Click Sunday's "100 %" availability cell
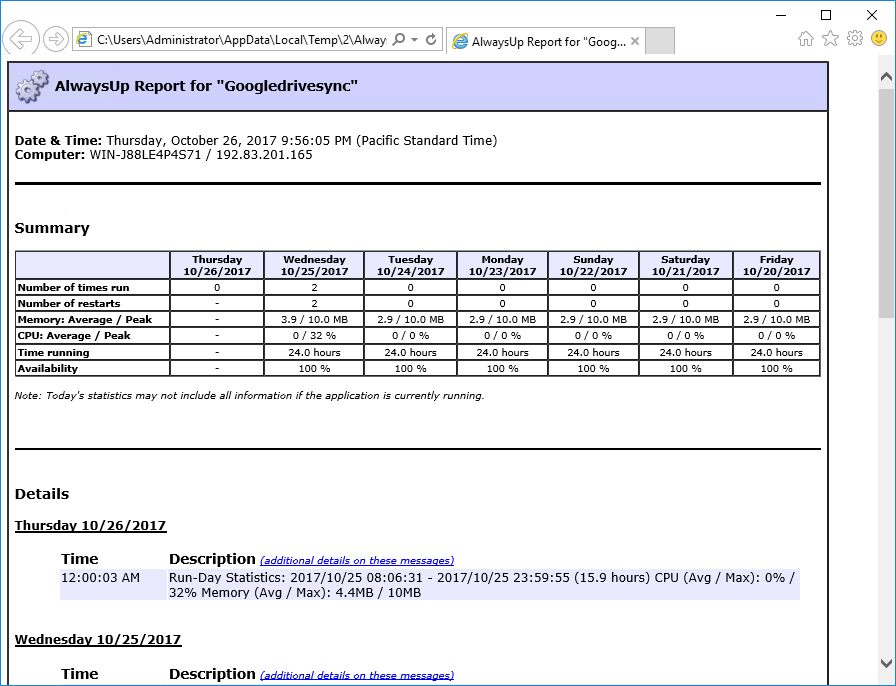The height and width of the screenshot is (686, 896). [x=593, y=369]
